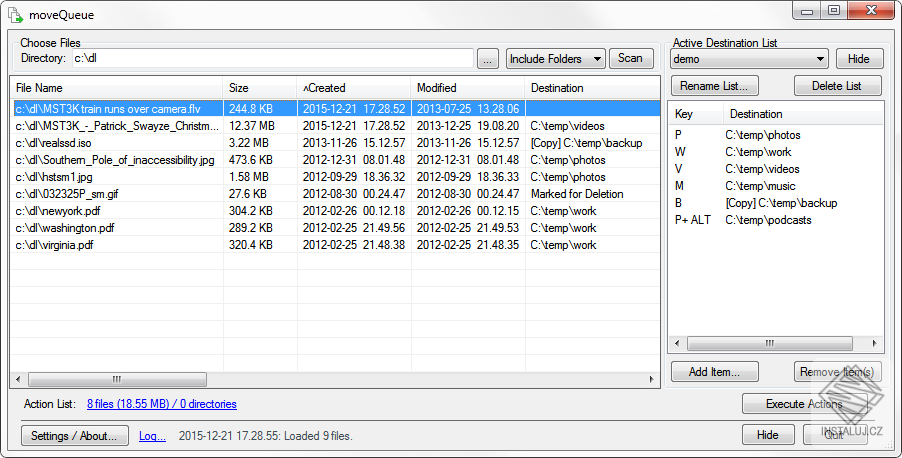Open the directory browse '...' button

(488, 59)
